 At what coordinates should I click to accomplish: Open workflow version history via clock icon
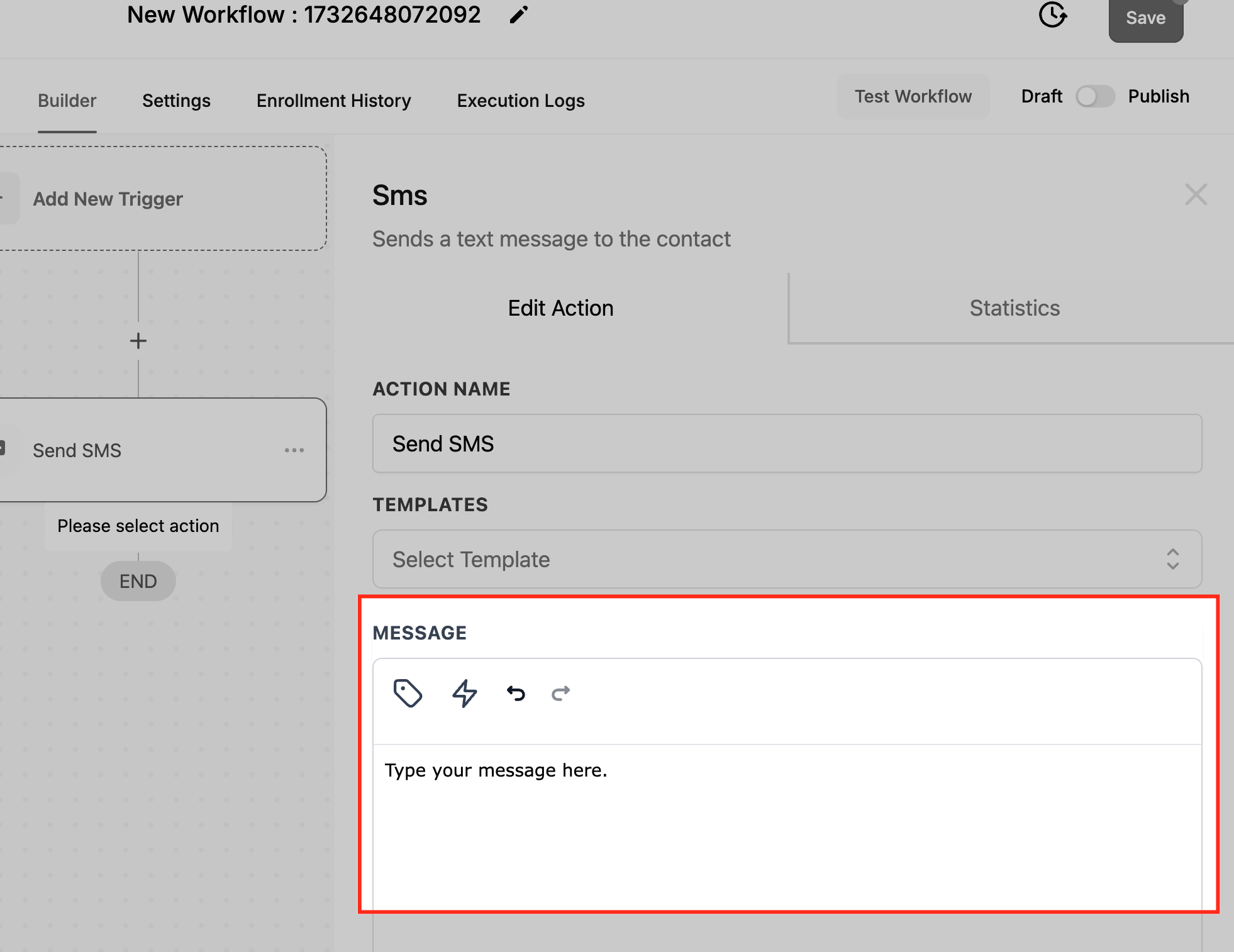(1053, 16)
